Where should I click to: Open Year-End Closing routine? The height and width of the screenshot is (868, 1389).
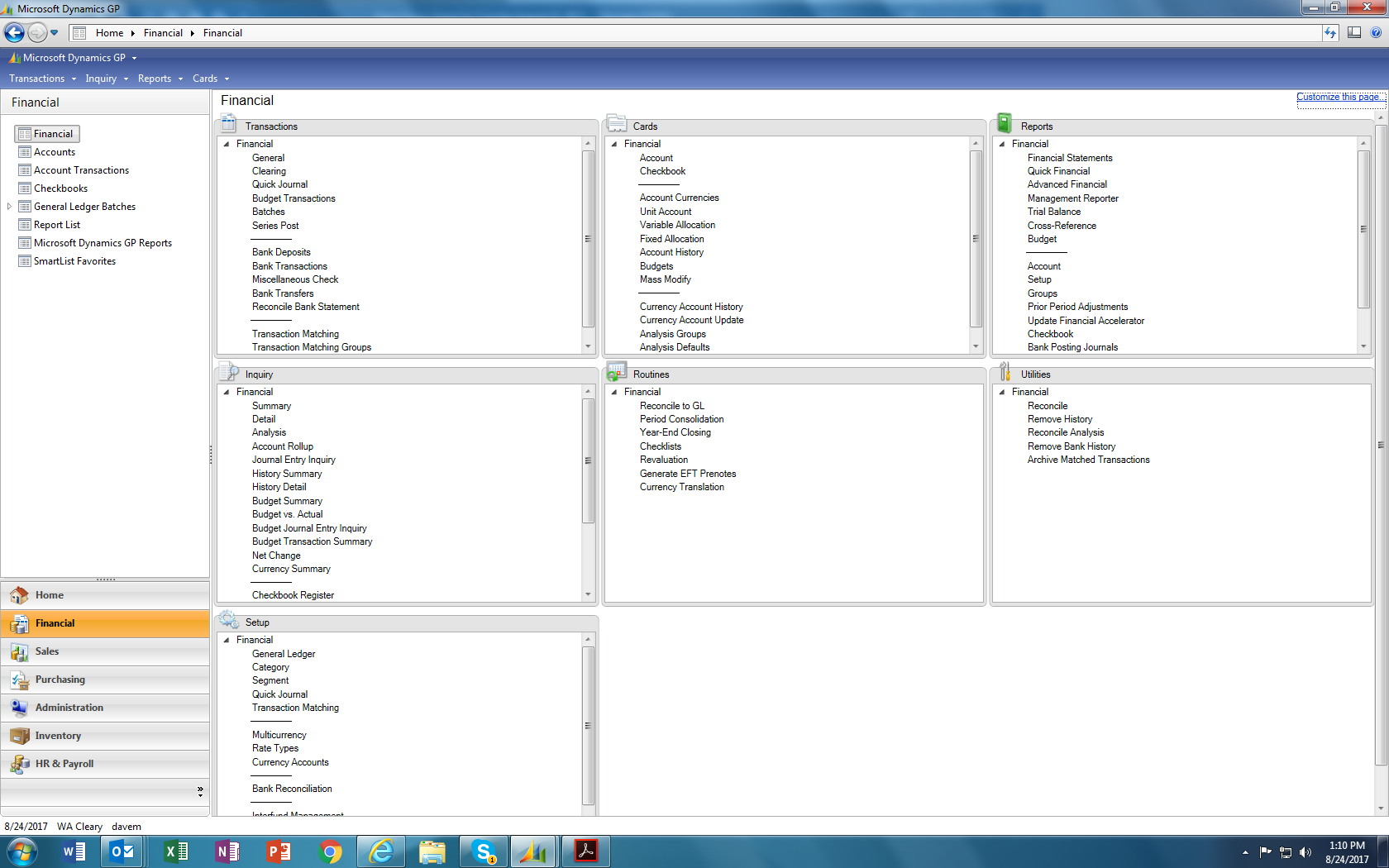tap(675, 432)
